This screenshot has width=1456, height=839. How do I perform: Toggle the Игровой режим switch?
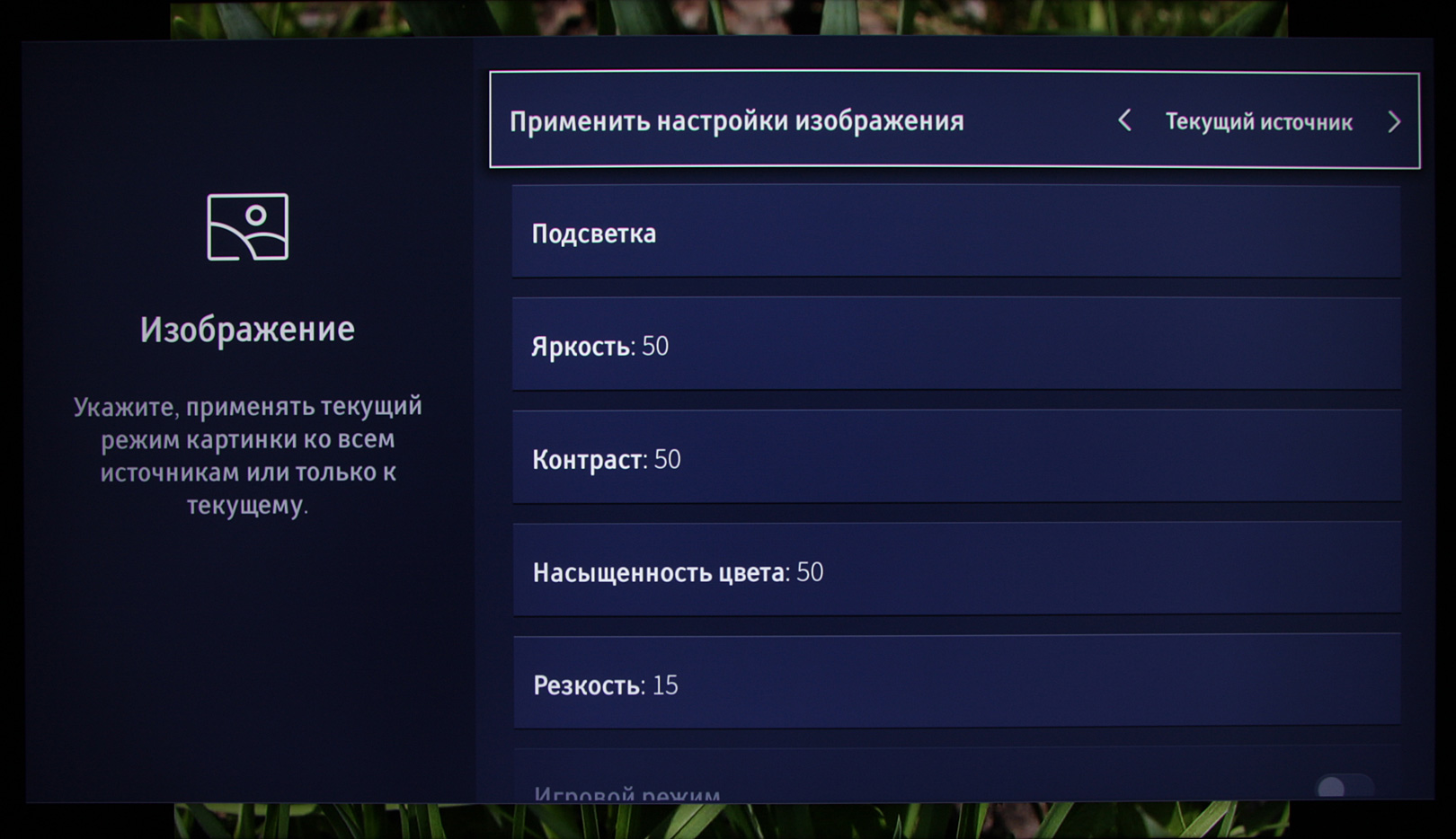(1344, 788)
